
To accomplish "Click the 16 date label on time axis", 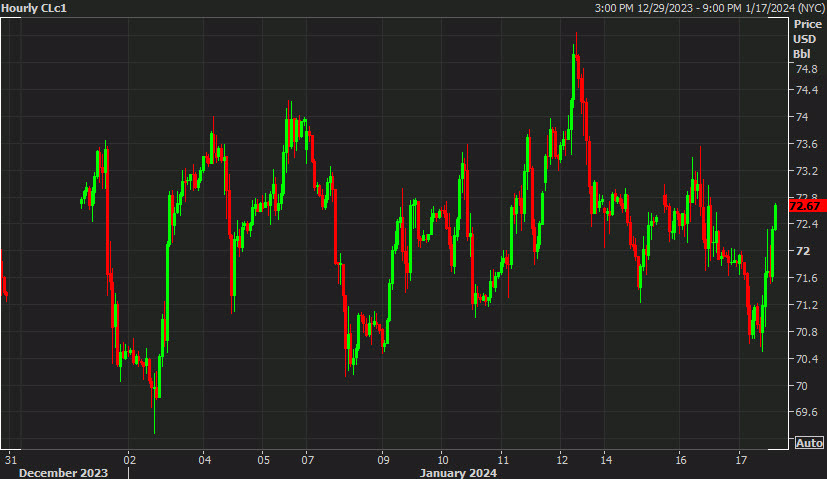I will pos(681,460).
